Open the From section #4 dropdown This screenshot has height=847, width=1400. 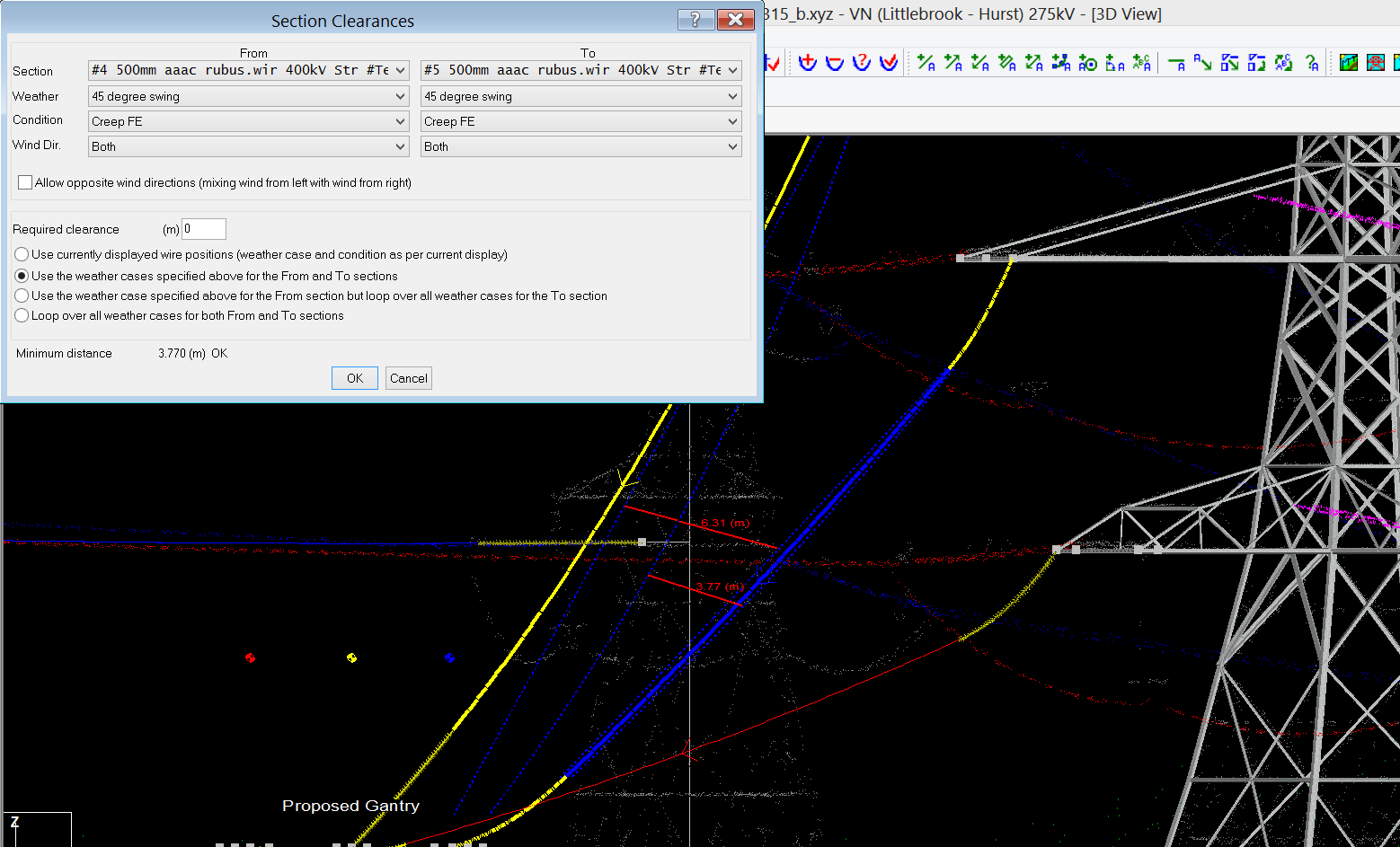click(249, 70)
